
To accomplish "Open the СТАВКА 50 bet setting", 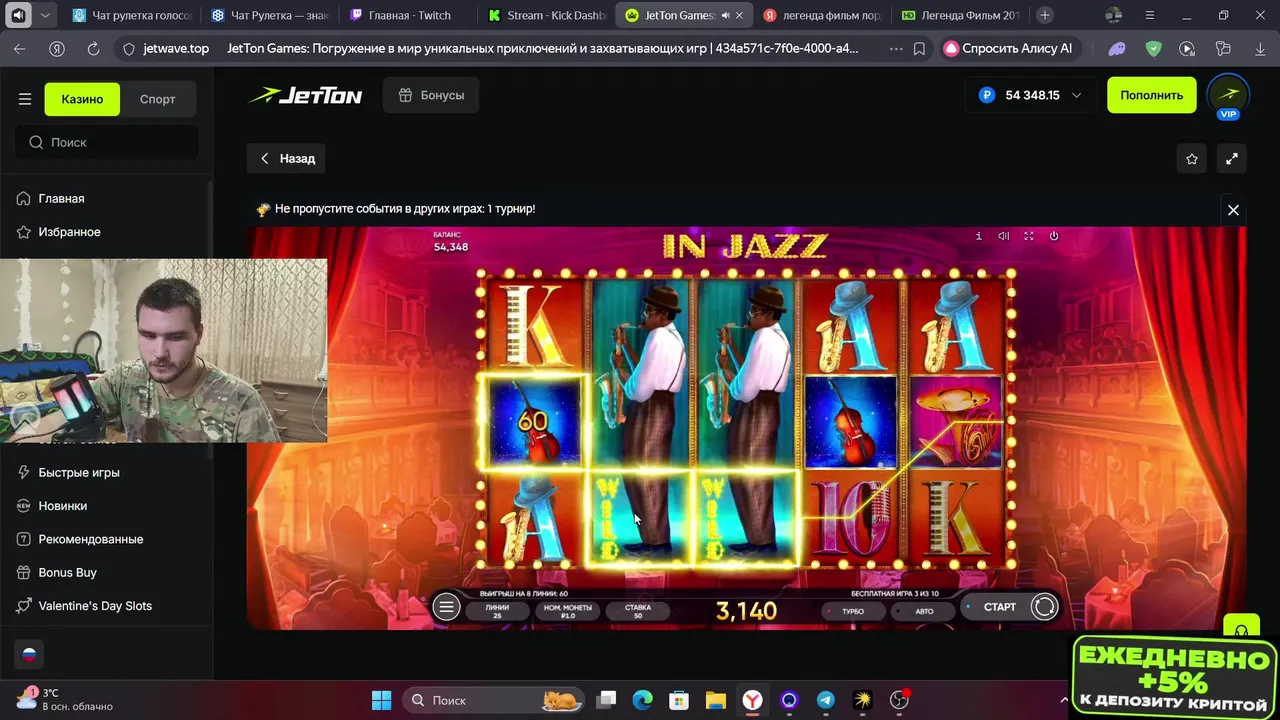I will pyautogui.click(x=637, y=611).
